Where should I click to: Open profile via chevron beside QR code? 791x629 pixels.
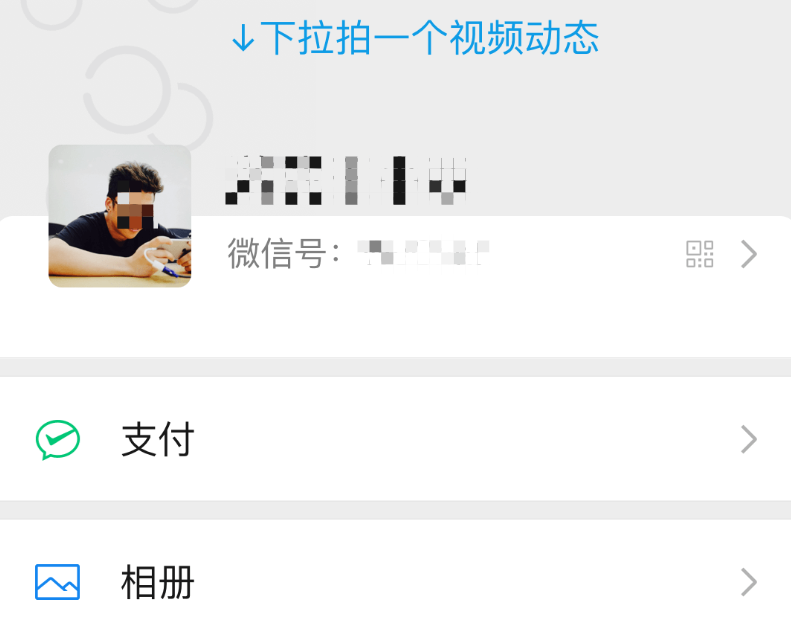pos(749,254)
